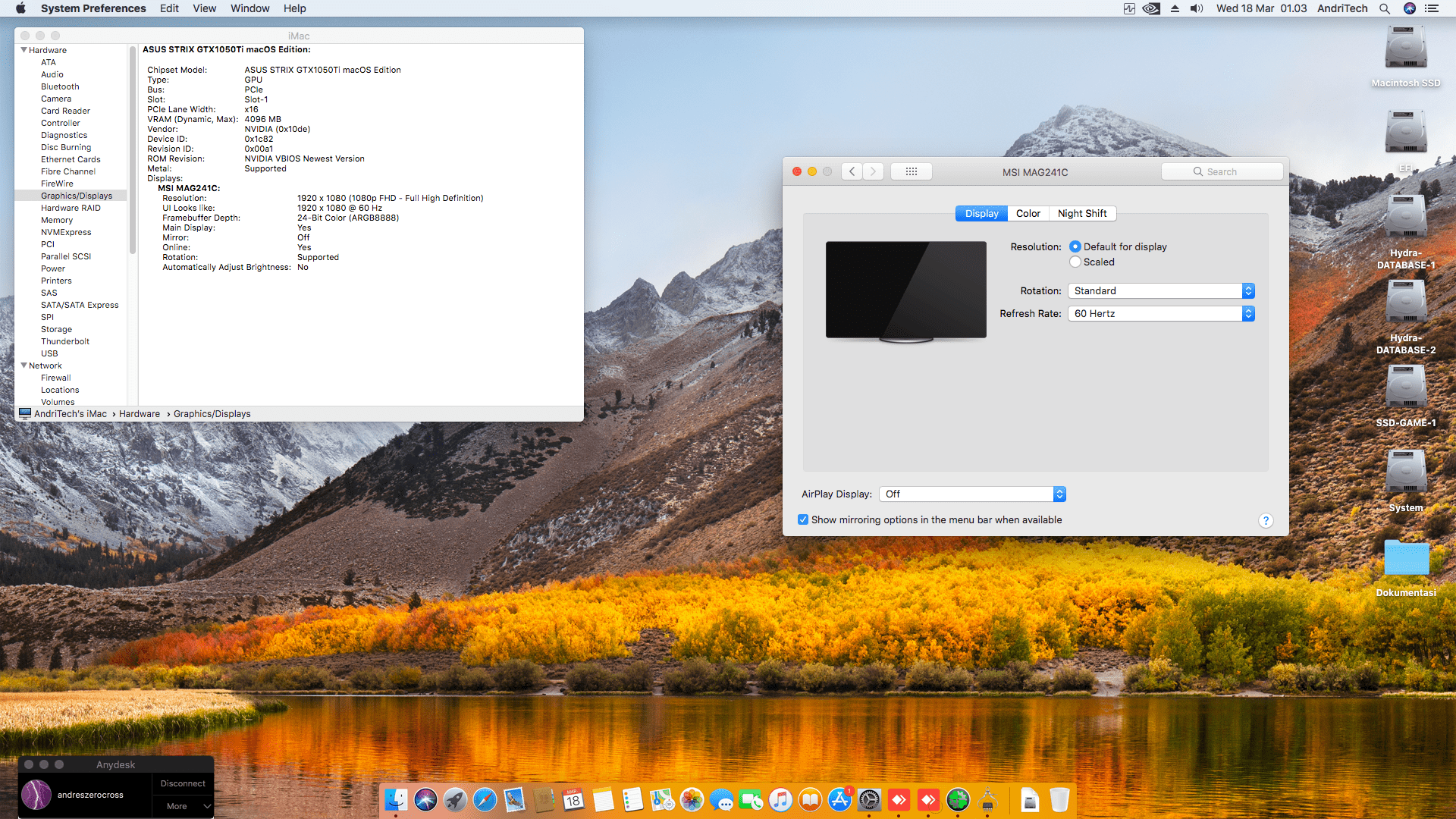The height and width of the screenshot is (819, 1456).
Task: Open the App Store dock icon
Action: pyautogui.click(x=839, y=799)
